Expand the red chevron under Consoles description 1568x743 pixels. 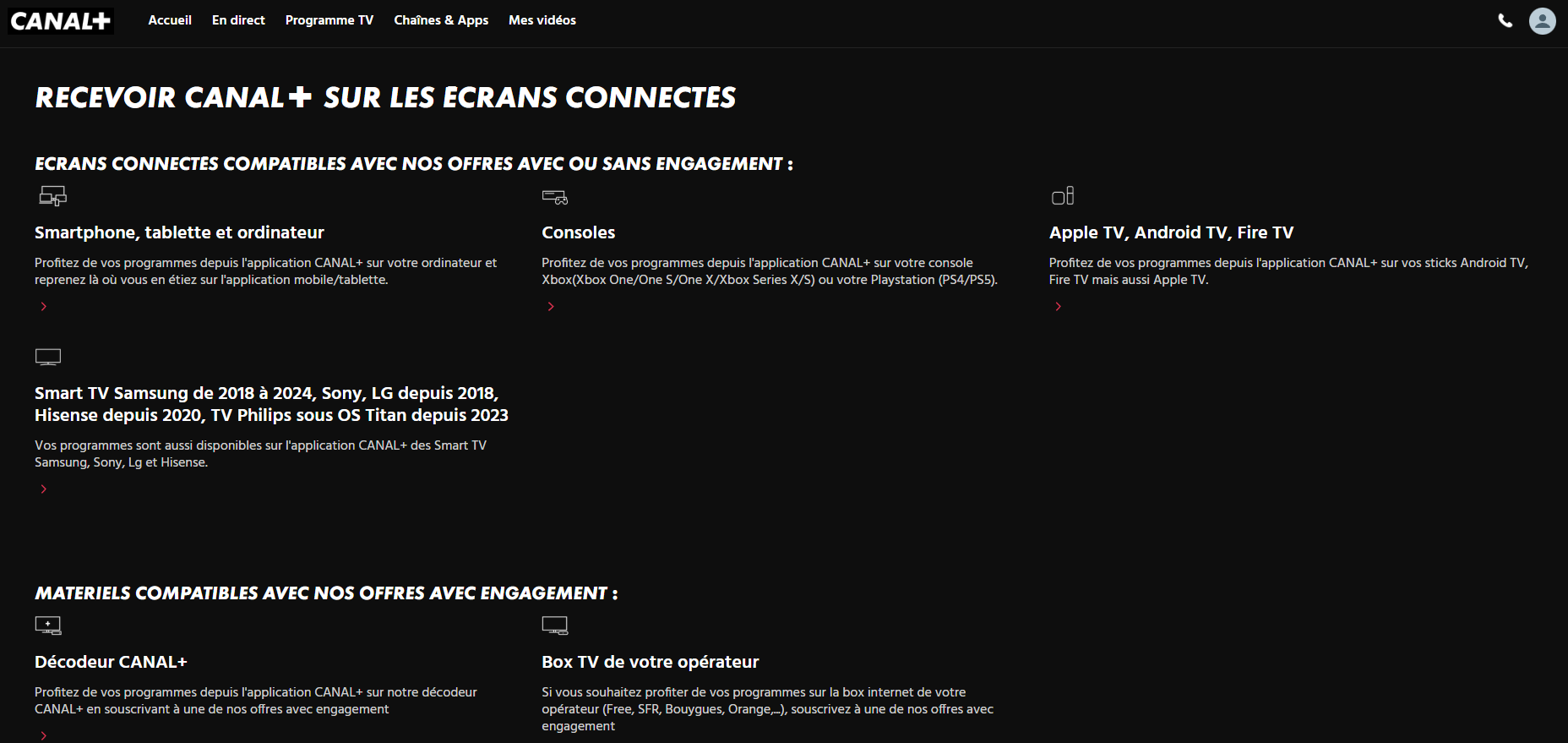tap(551, 306)
